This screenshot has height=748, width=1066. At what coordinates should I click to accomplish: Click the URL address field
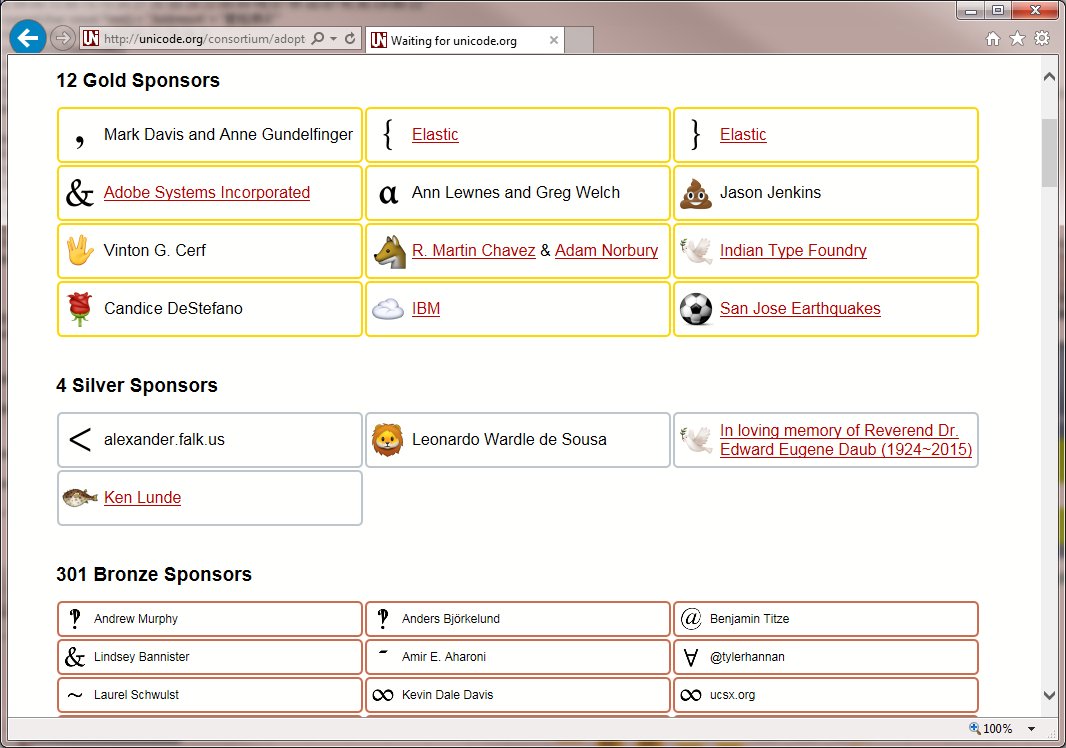pos(204,39)
